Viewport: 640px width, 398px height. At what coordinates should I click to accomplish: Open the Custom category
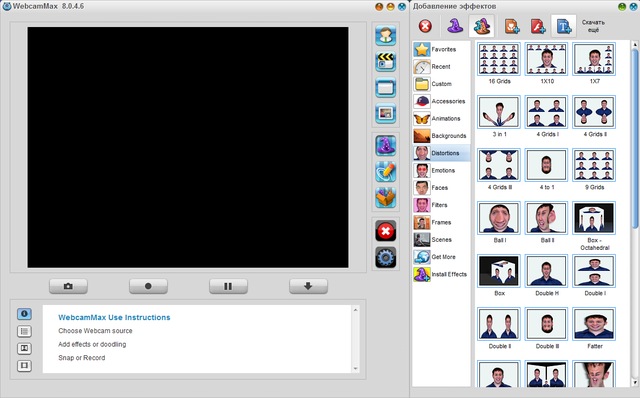coord(441,84)
